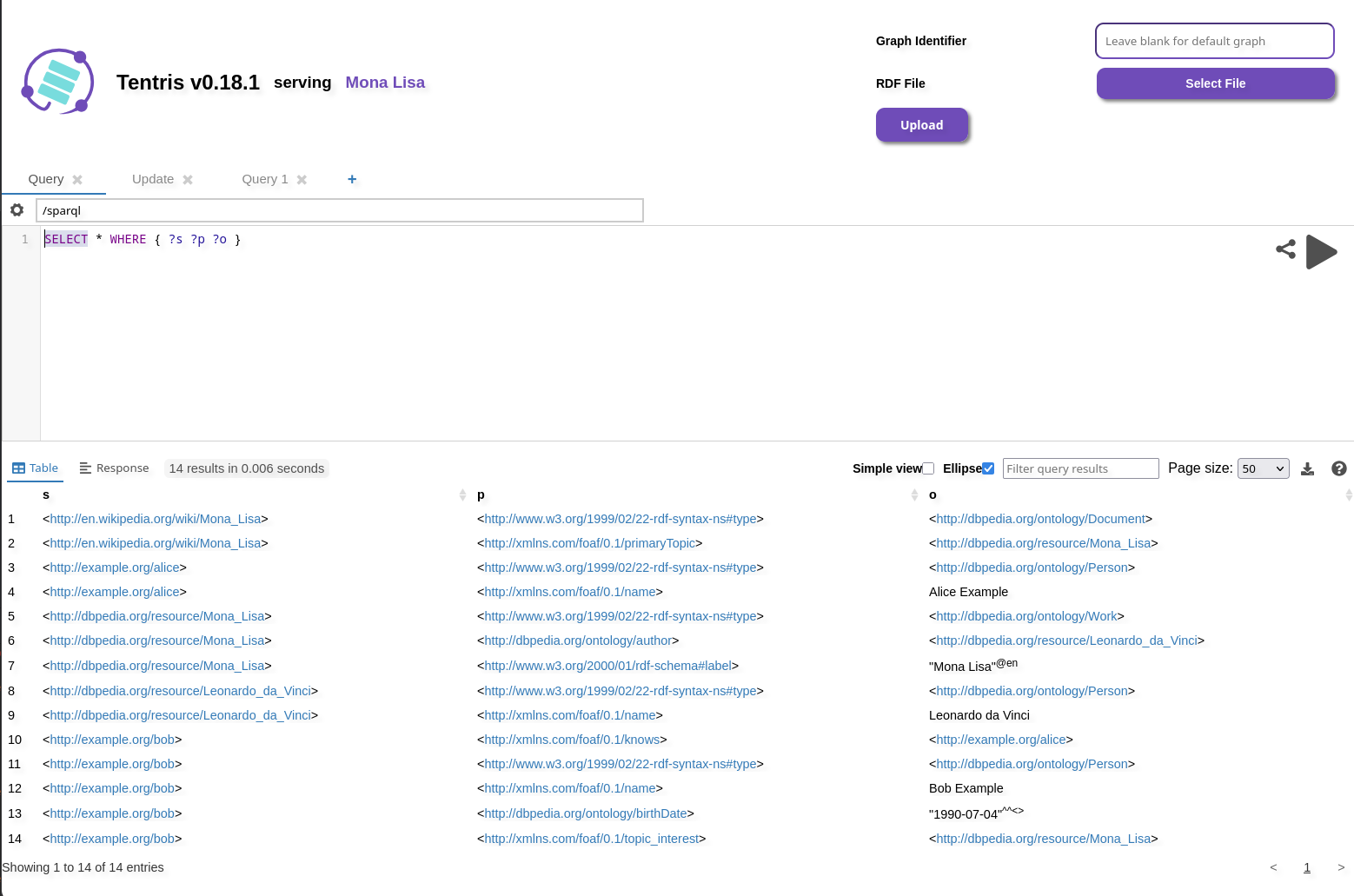
Task: Open dbpedia ontology/author predicate link
Action: coord(578,640)
